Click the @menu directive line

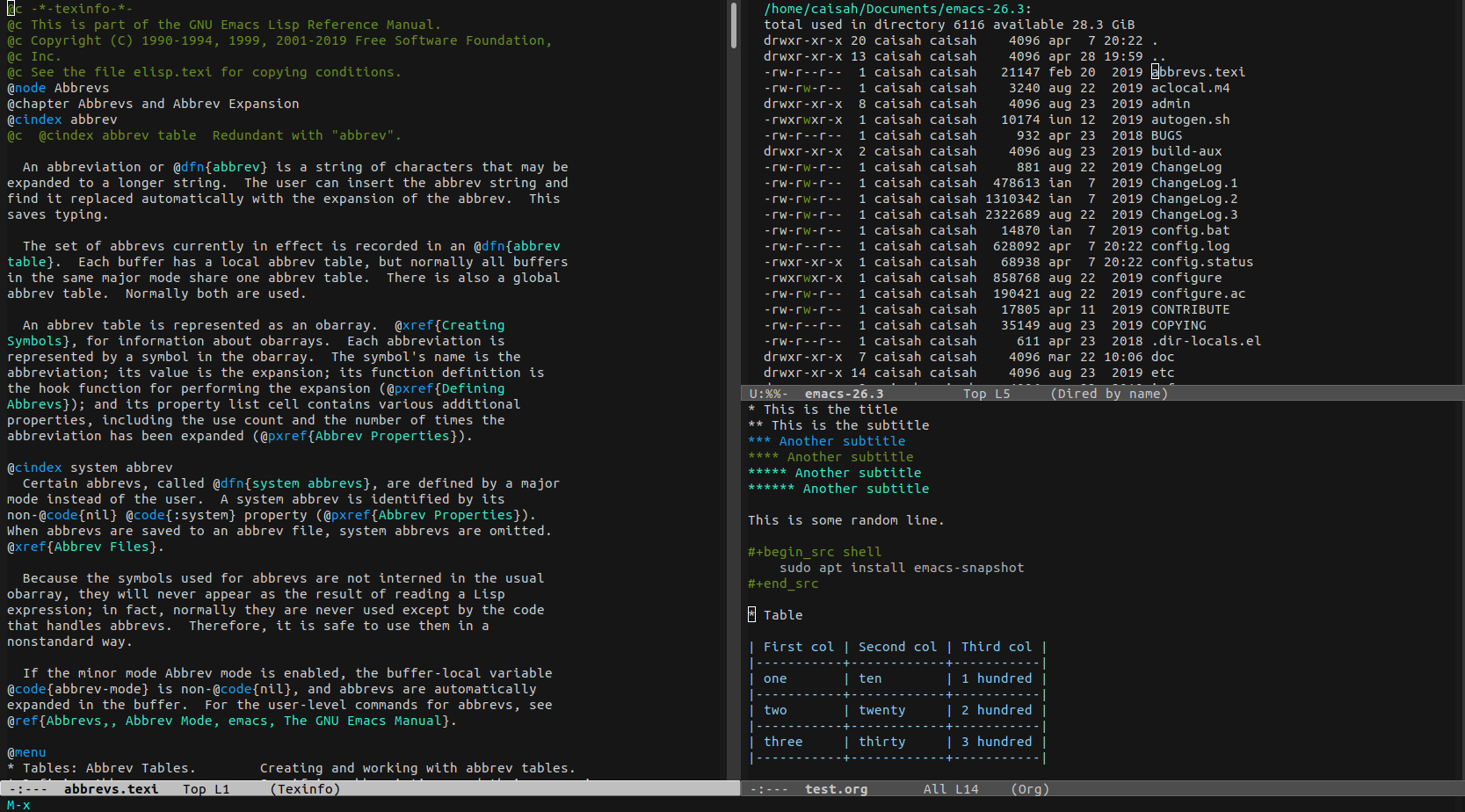pos(26,752)
